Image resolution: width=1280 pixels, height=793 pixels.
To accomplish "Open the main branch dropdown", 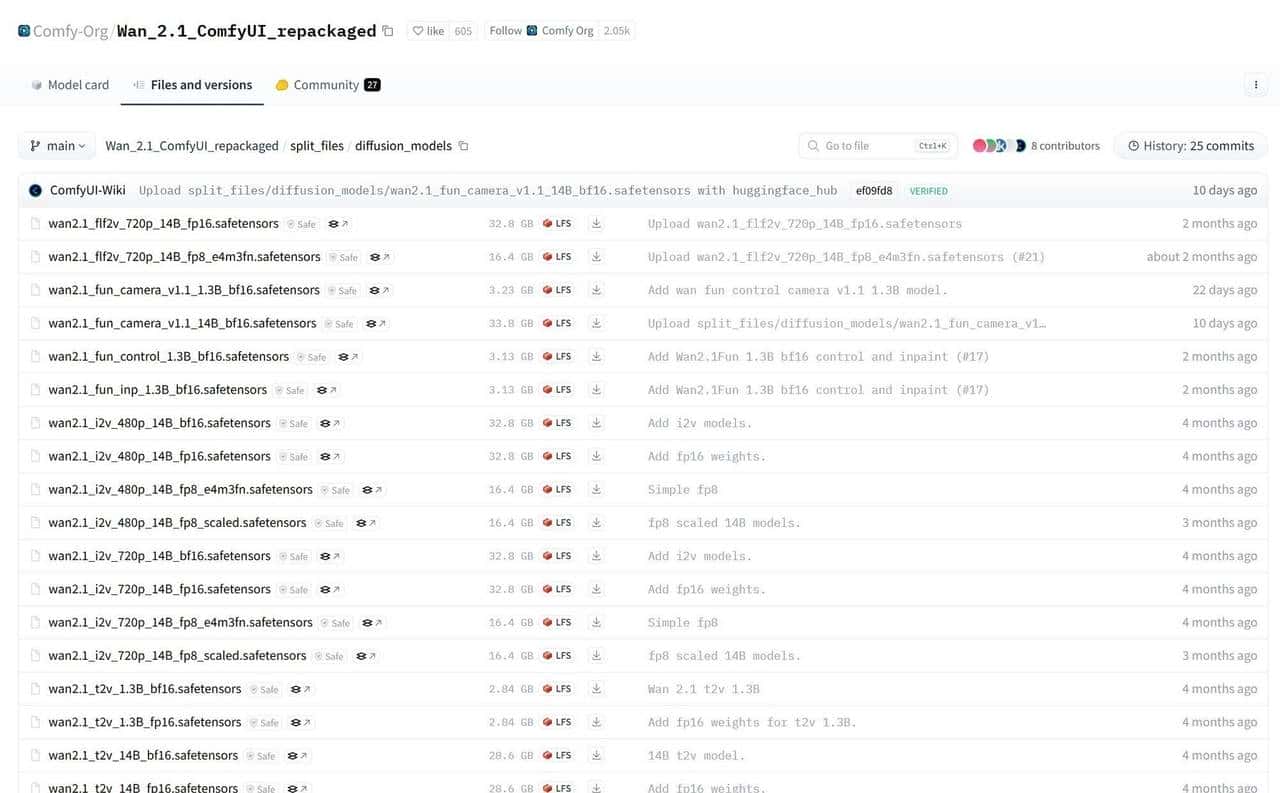I will click(57, 146).
